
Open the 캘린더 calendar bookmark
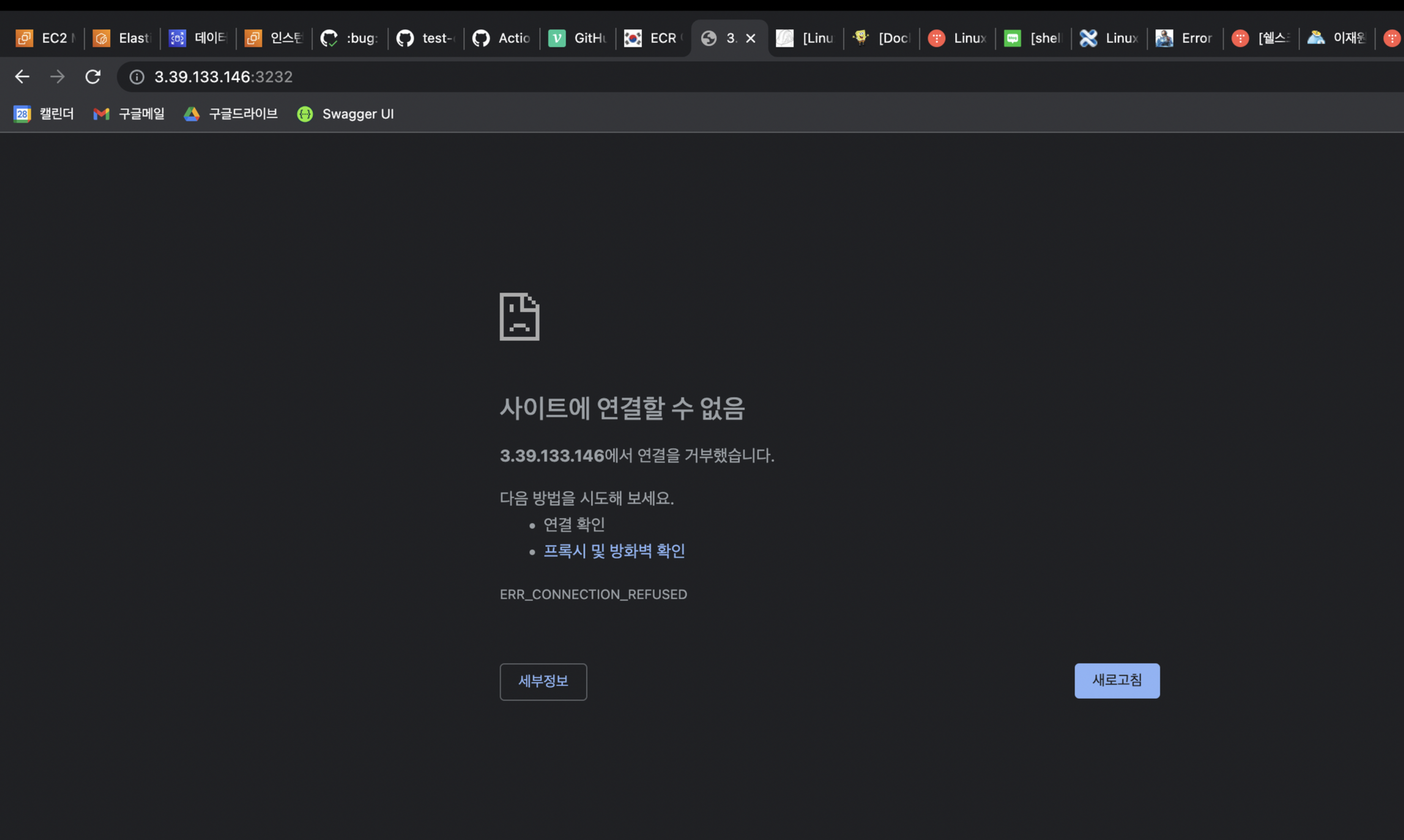(44, 114)
